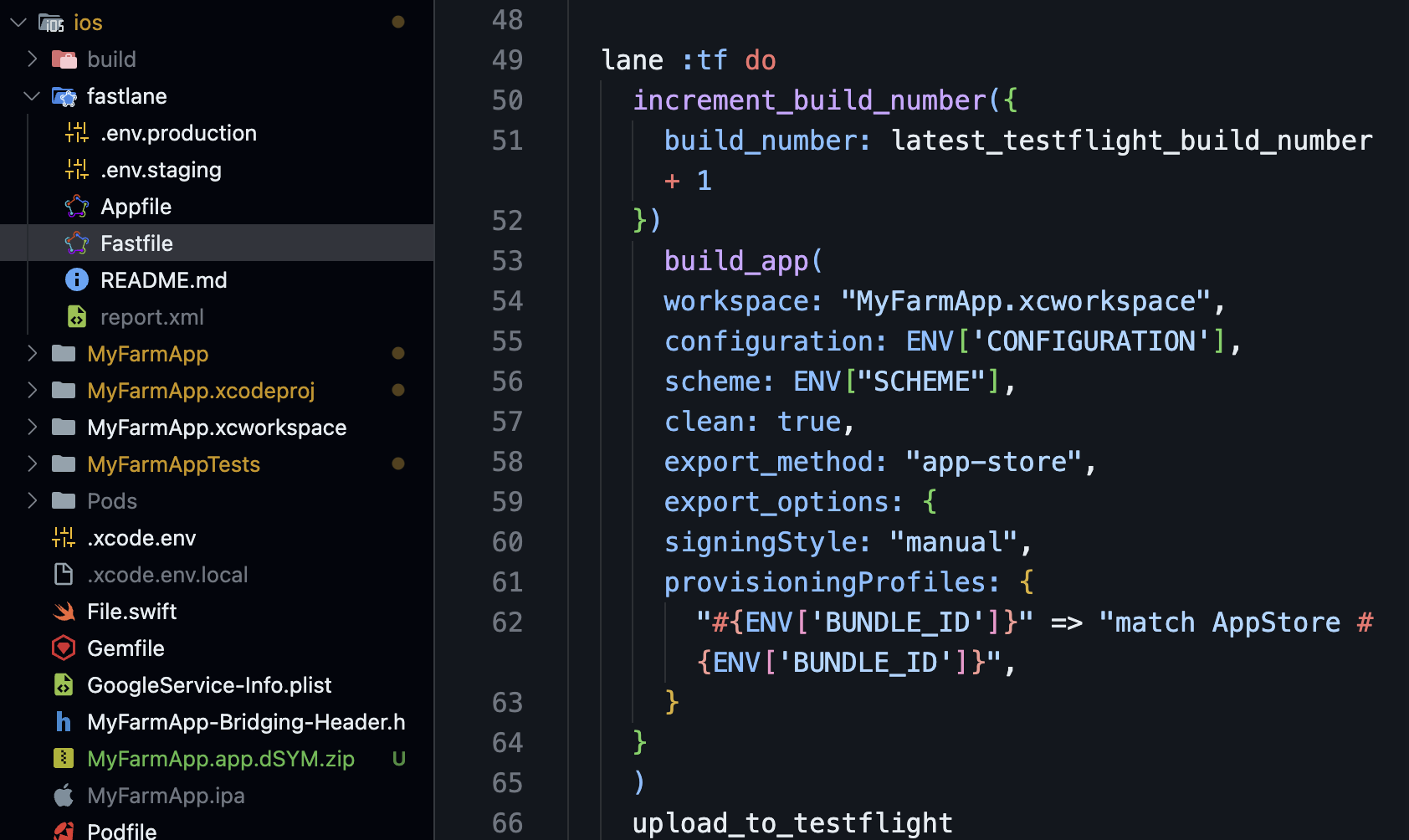Click line number 58 in the gutter

coord(507,462)
